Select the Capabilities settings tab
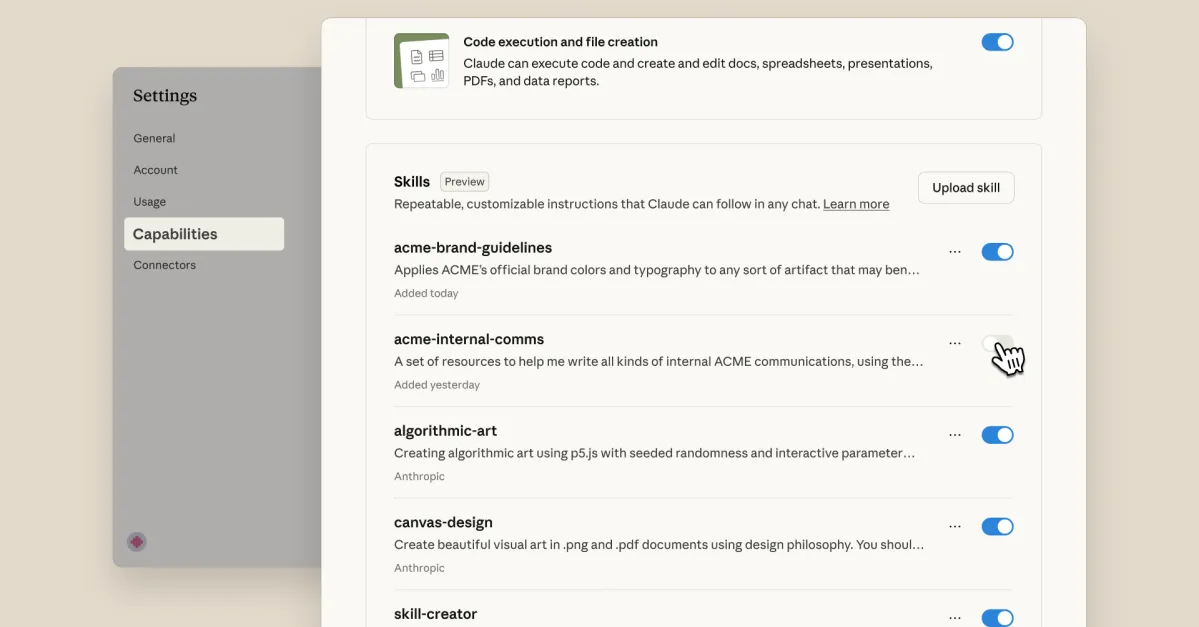Image resolution: width=1199 pixels, height=627 pixels. tap(175, 233)
